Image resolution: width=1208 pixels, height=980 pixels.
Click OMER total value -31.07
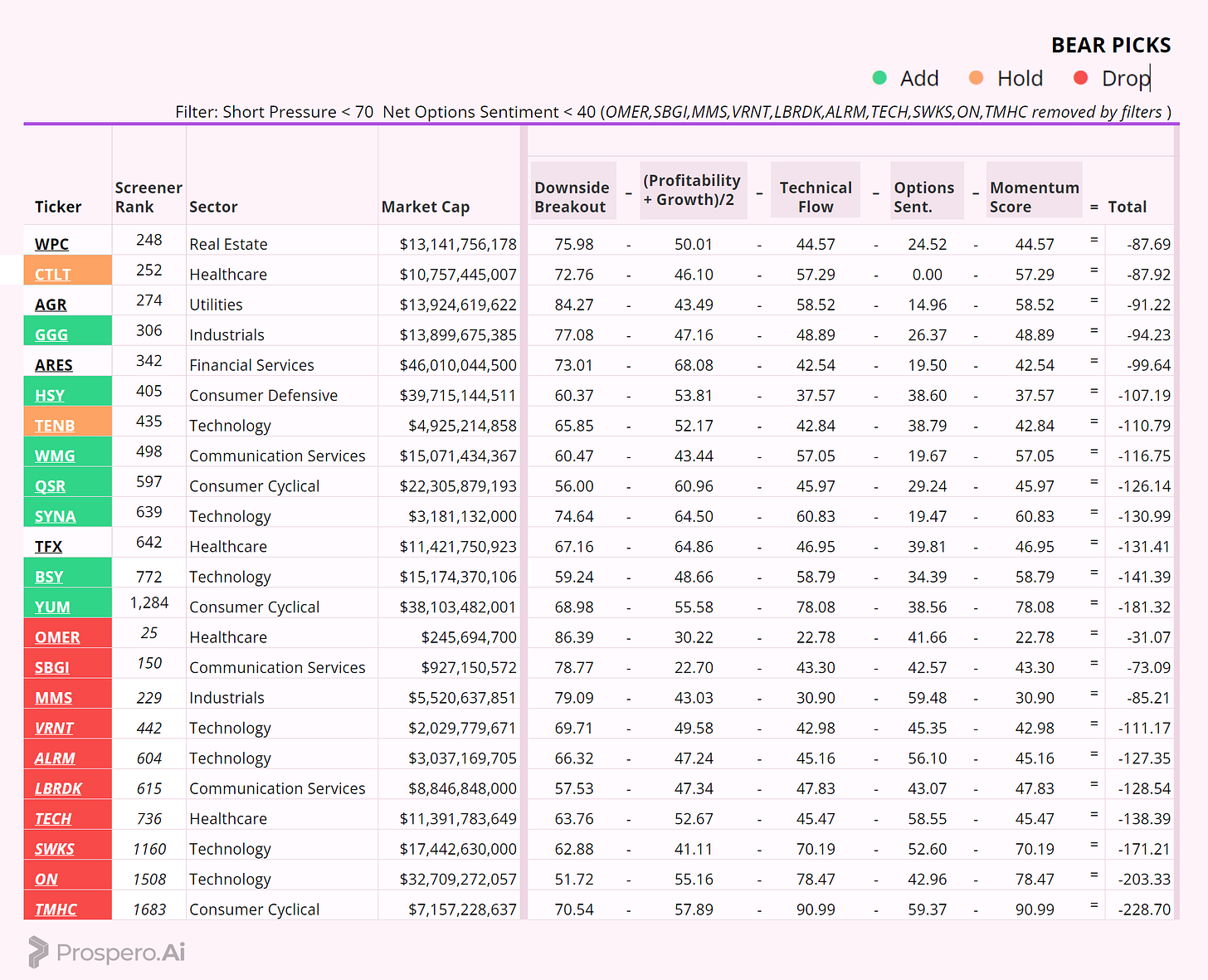pyautogui.click(x=1149, y=637)
